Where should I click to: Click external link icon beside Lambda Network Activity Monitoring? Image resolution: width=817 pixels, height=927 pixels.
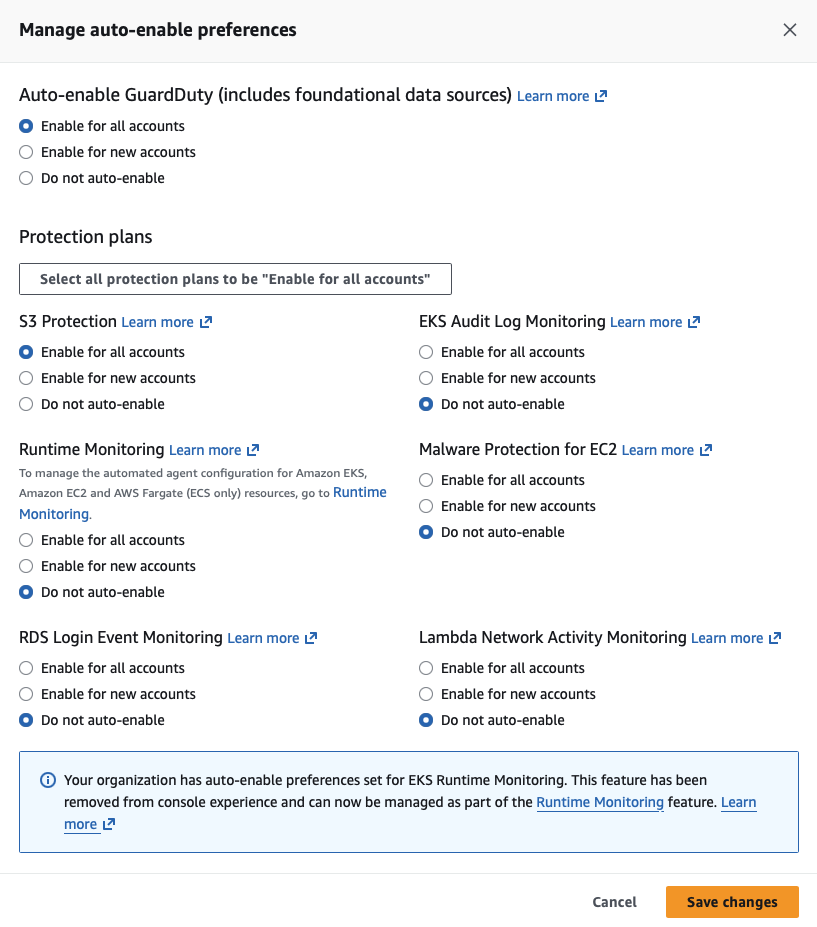click(x=775, y=638)
